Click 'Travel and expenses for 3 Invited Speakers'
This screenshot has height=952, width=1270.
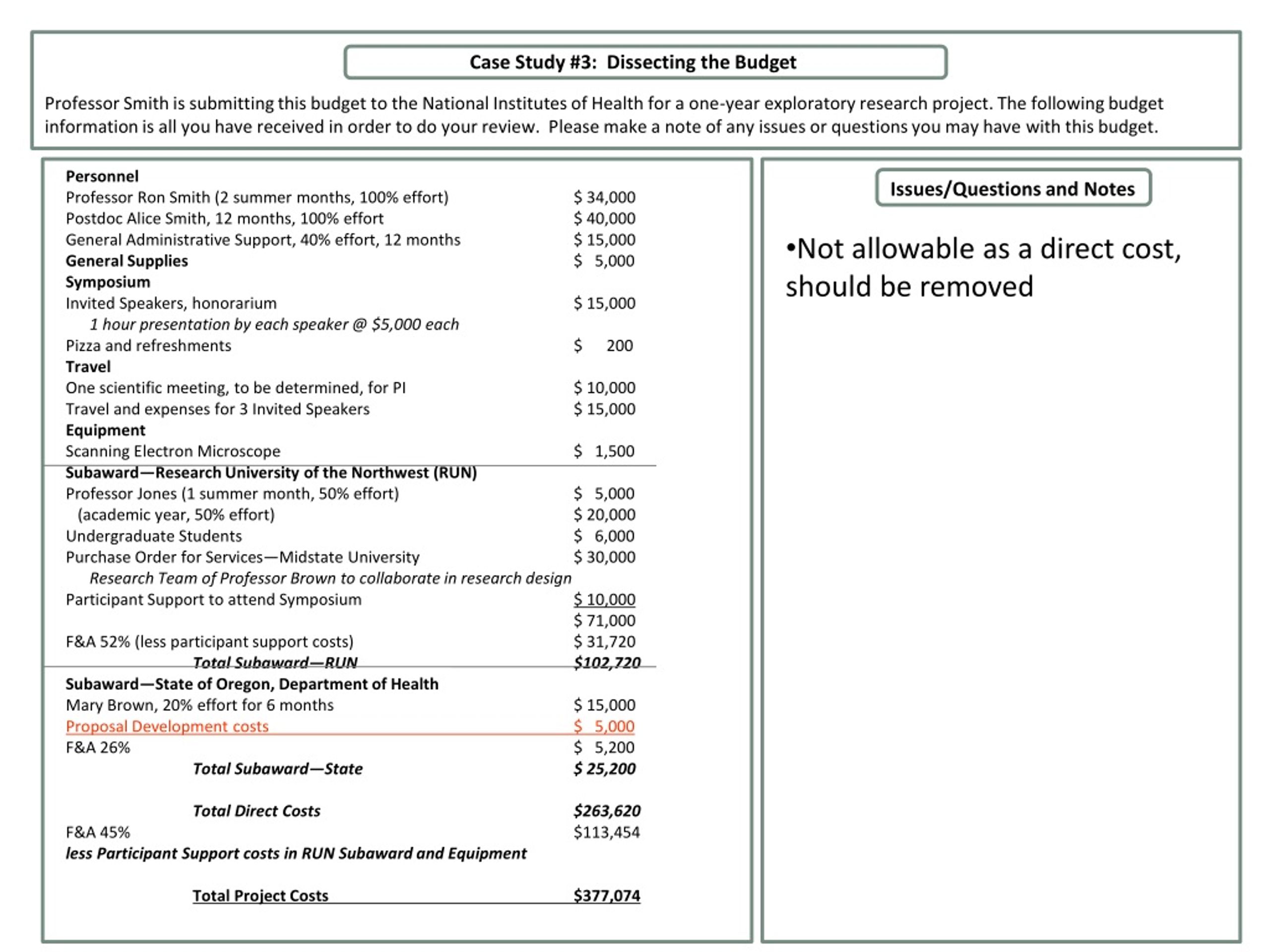tap(217, 409)
